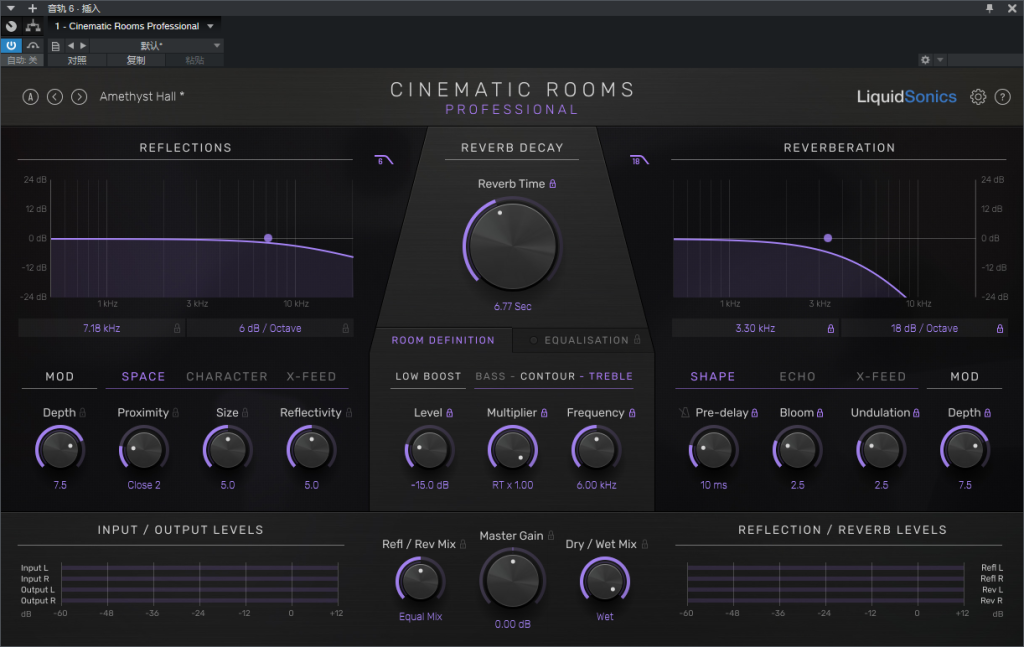Viewport: 1024px width, 647px height.
Task: Select the BASS contour option
Action: 490,376
